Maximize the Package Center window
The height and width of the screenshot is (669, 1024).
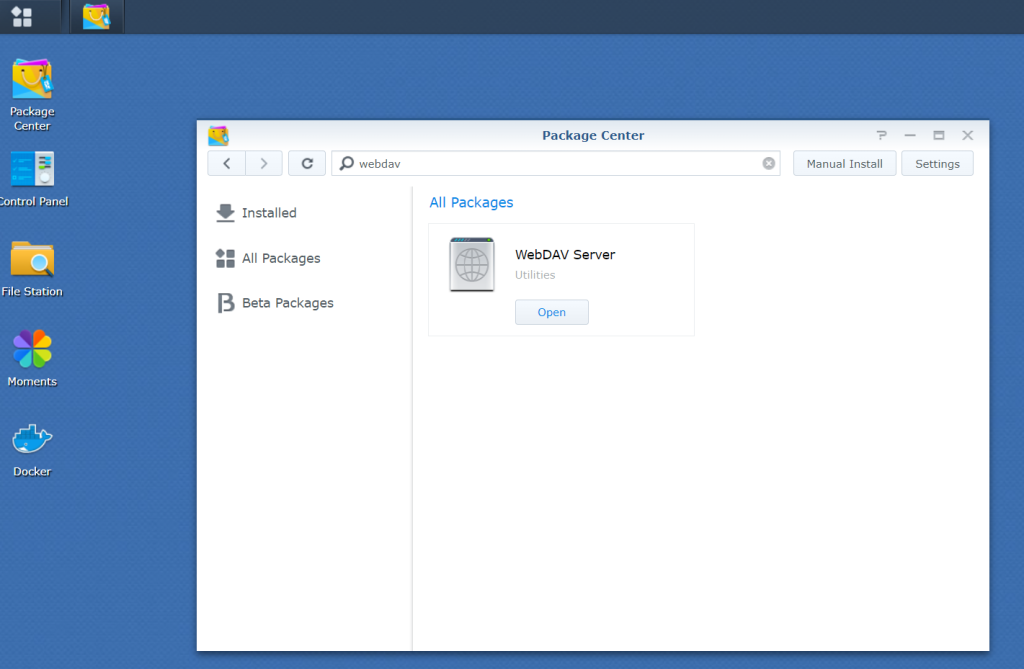(x=938, y=135)
